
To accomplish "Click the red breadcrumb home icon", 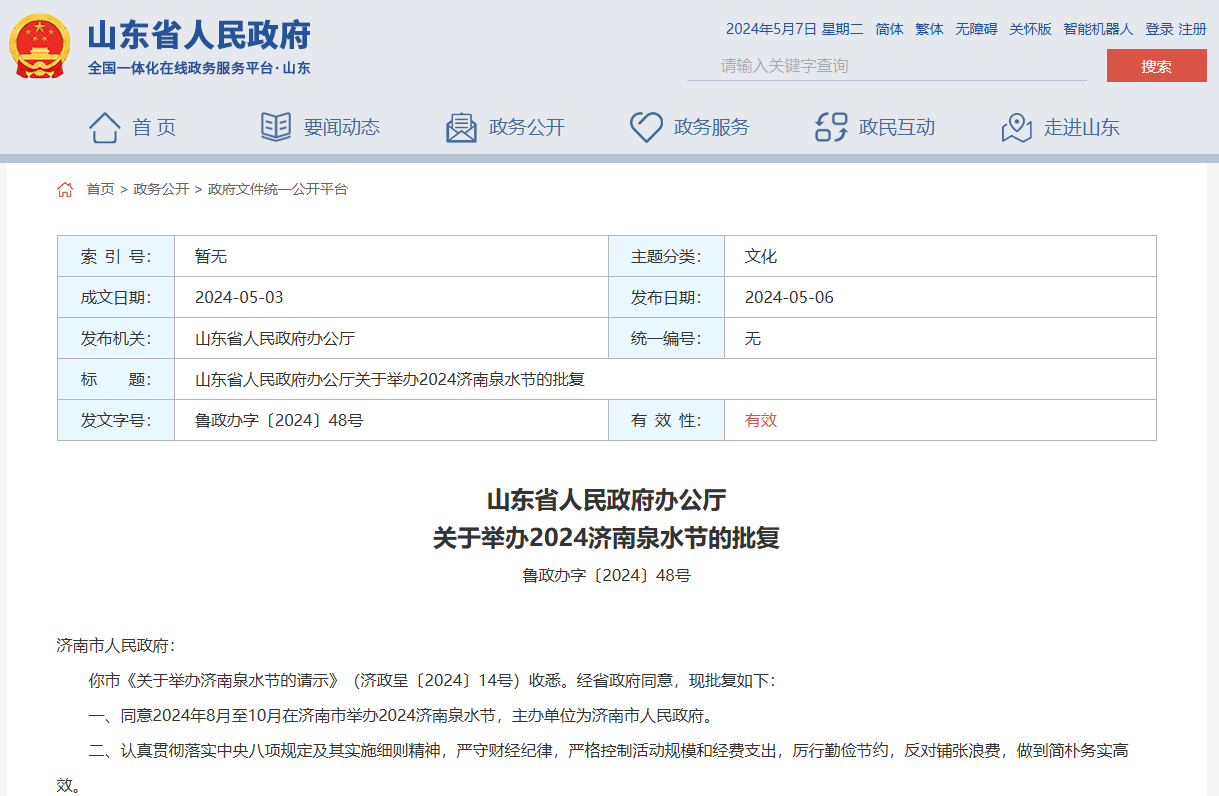I will (65, 189).
